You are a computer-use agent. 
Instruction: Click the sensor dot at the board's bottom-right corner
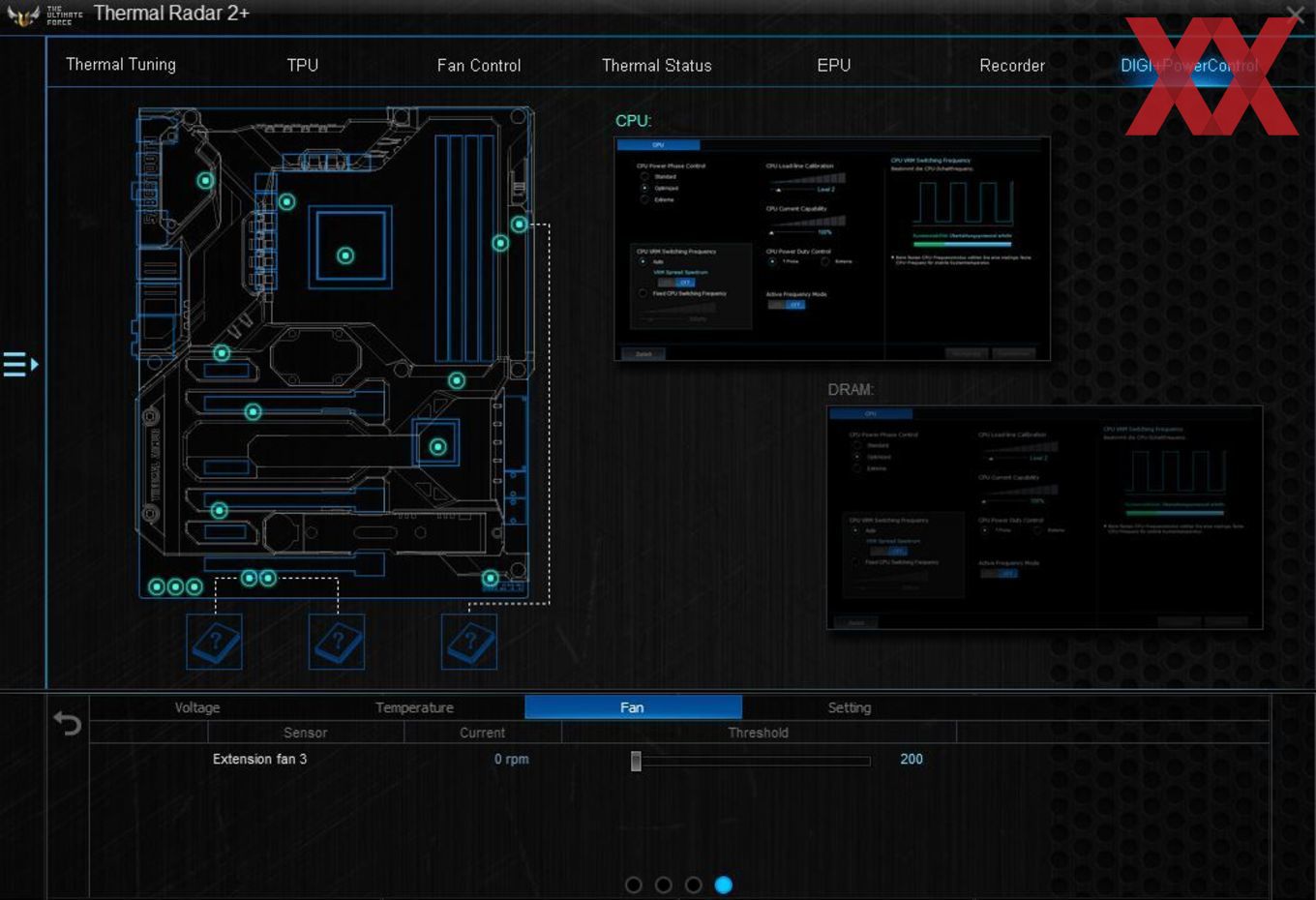click(491, 578)
